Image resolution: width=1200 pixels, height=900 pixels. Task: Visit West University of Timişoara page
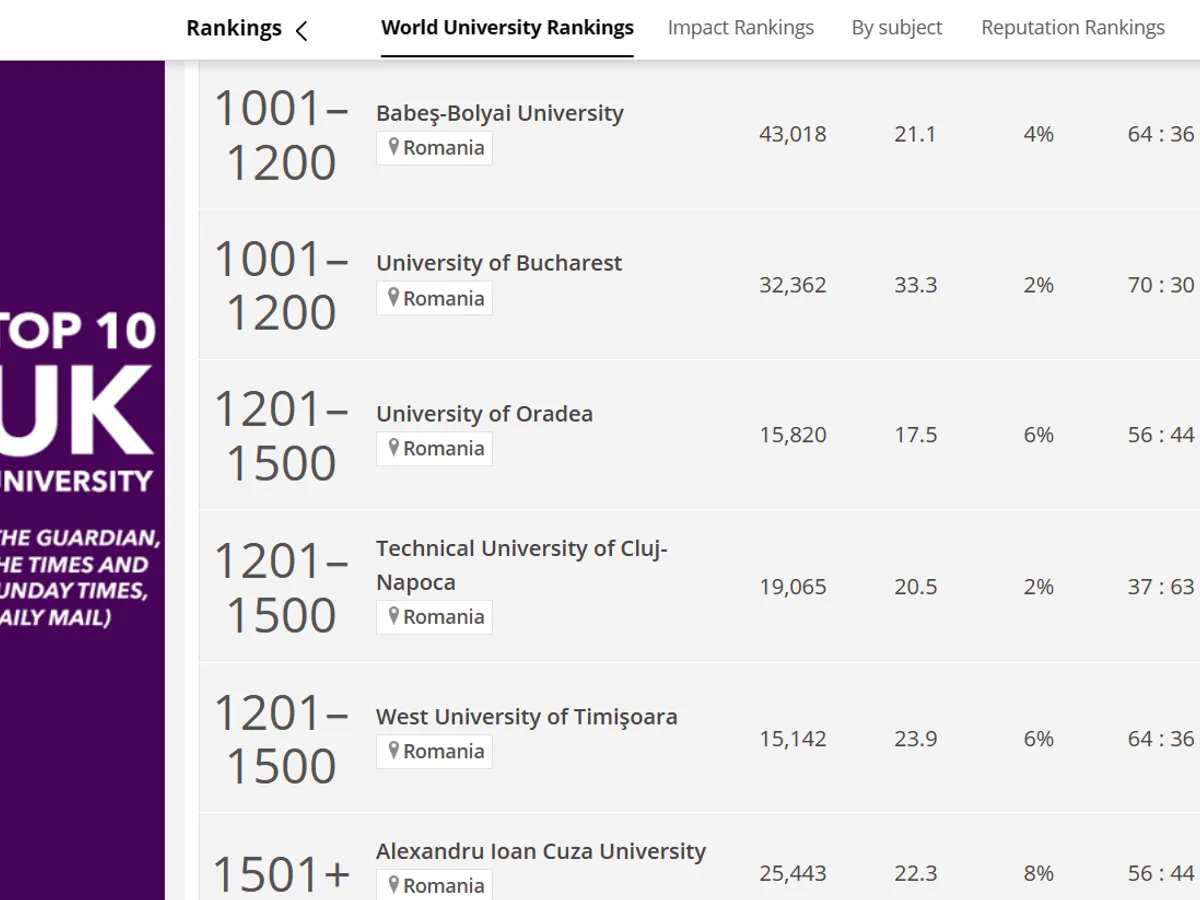pos(526,717)
